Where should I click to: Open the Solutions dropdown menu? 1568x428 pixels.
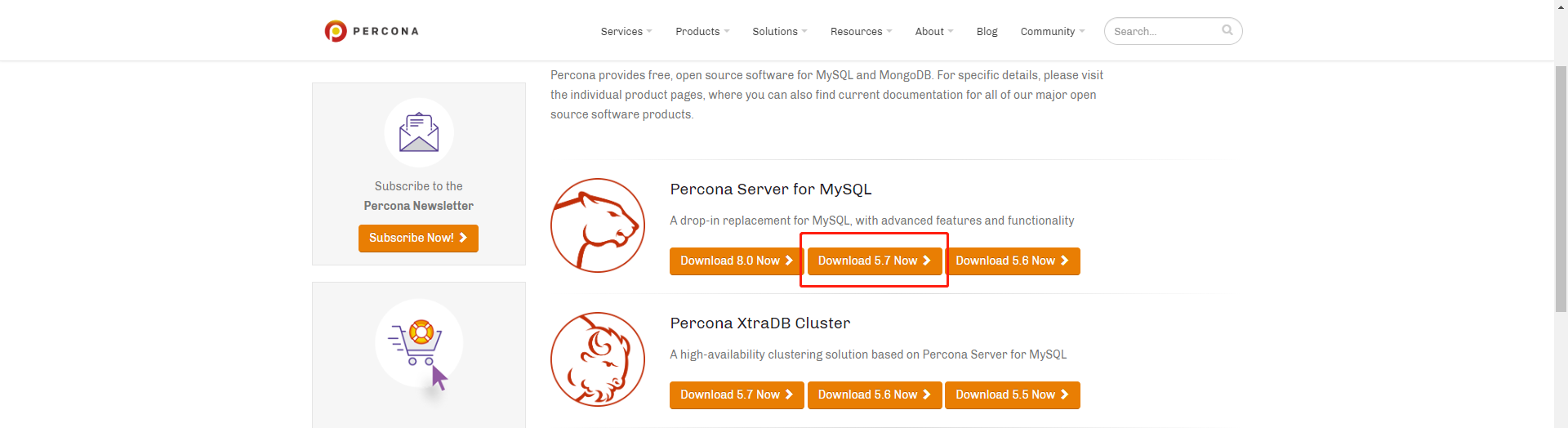[779, 32]
